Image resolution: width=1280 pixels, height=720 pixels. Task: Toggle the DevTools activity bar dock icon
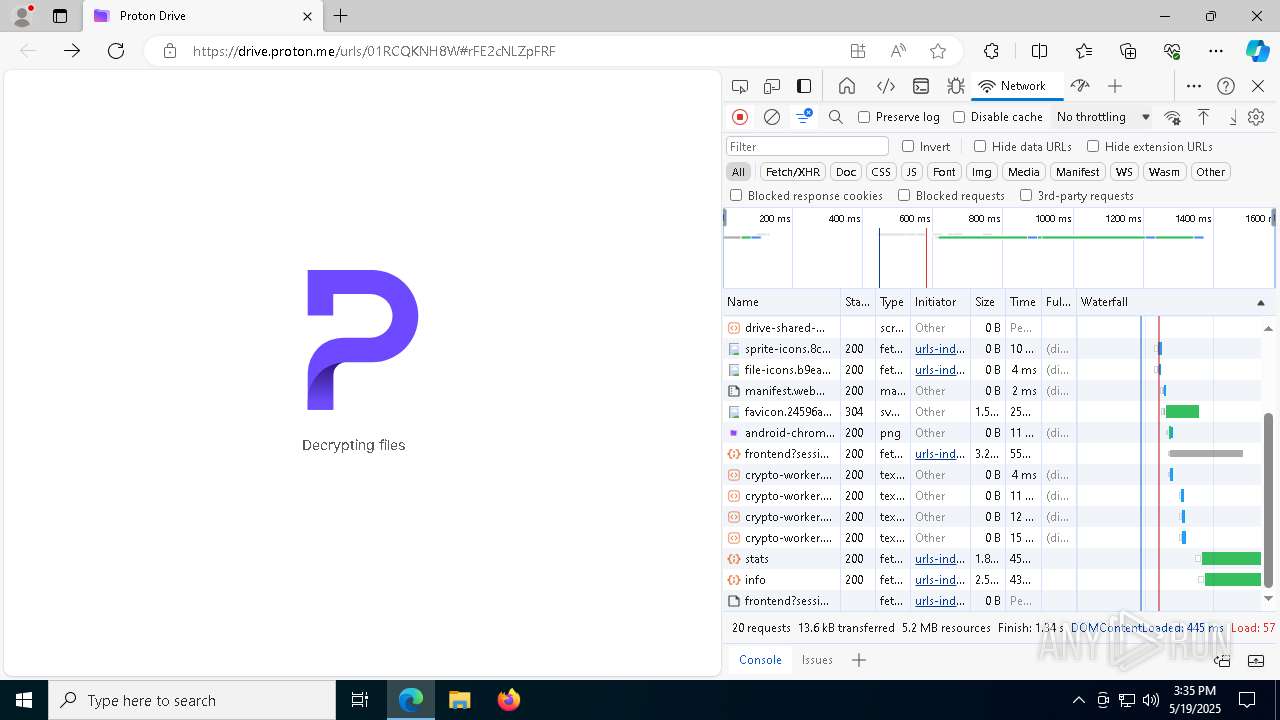click(x=804, y=86)
